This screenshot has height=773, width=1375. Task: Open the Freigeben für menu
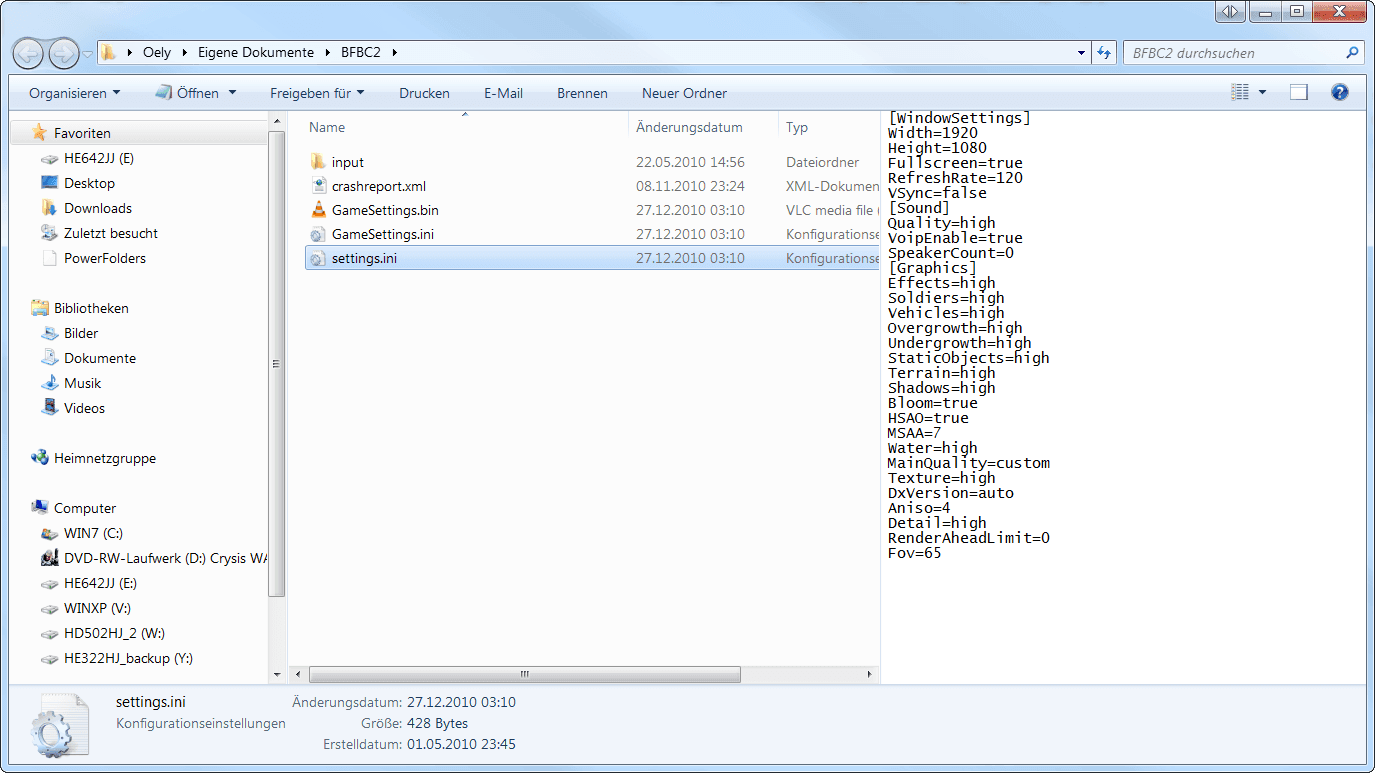tap(317, 93)
